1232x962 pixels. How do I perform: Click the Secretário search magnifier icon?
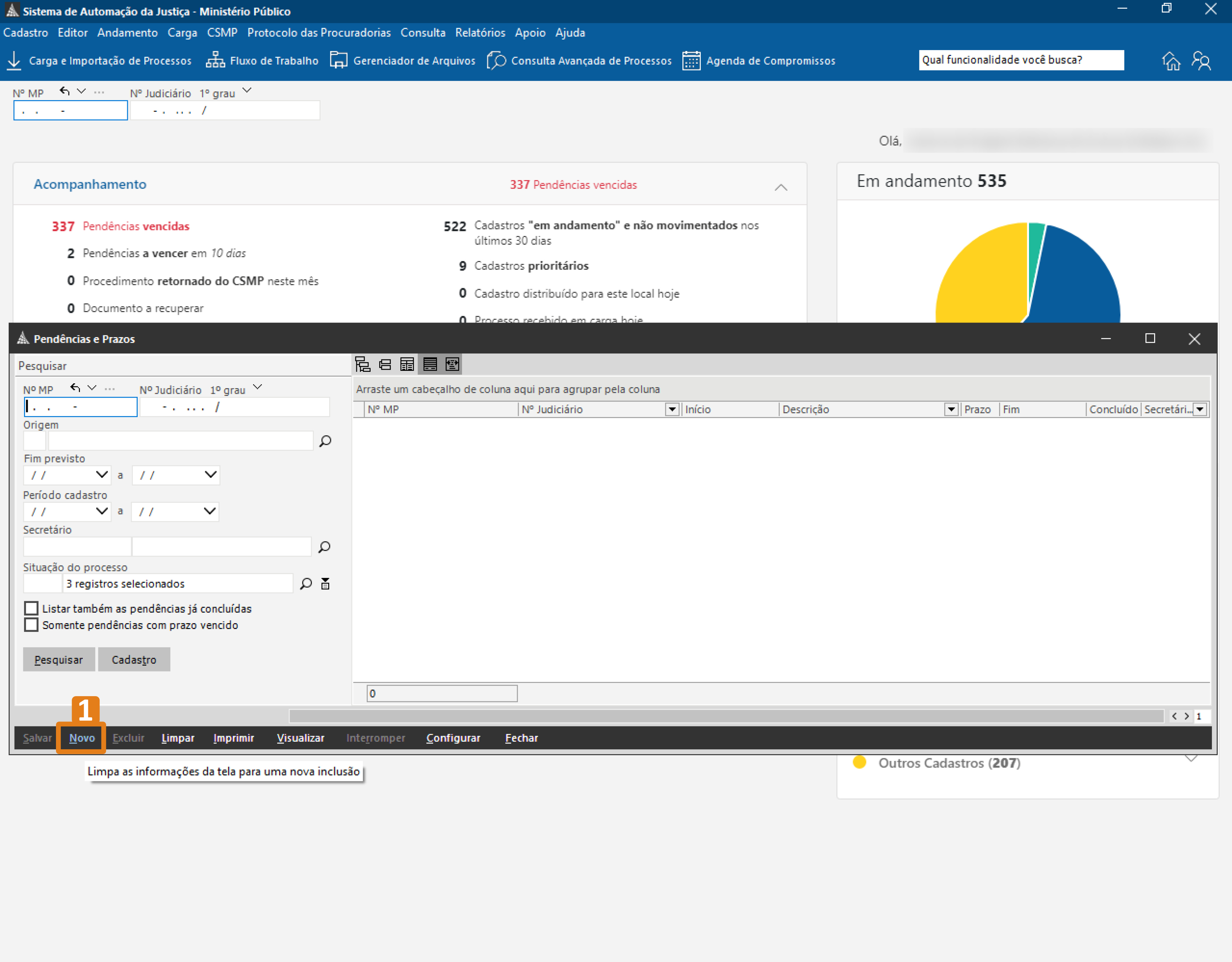pyautogui.click(x=324, y=547)
